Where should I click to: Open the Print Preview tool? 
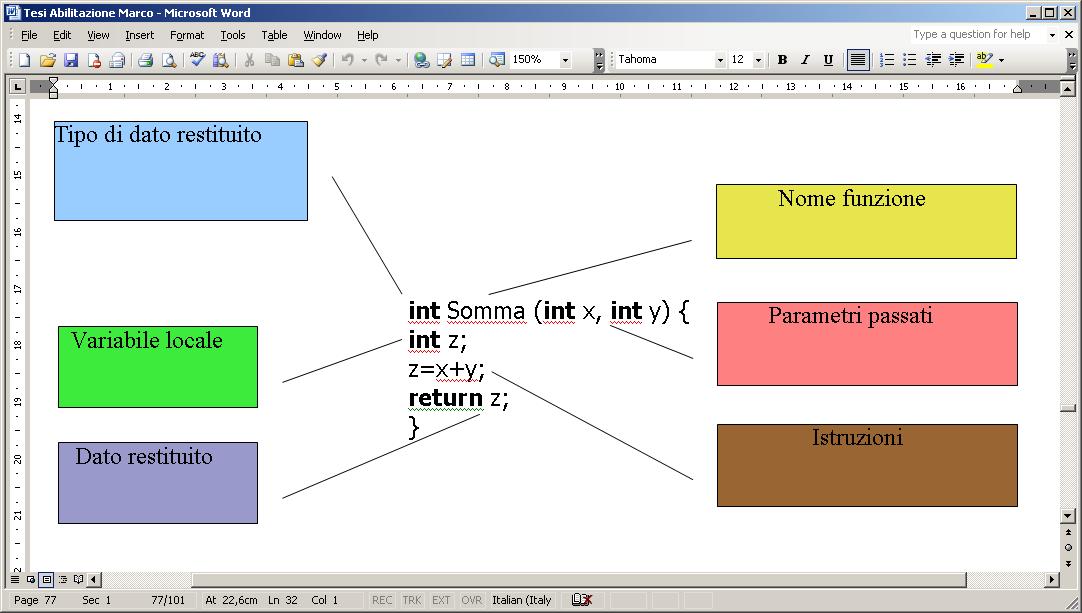coord(169,60)
